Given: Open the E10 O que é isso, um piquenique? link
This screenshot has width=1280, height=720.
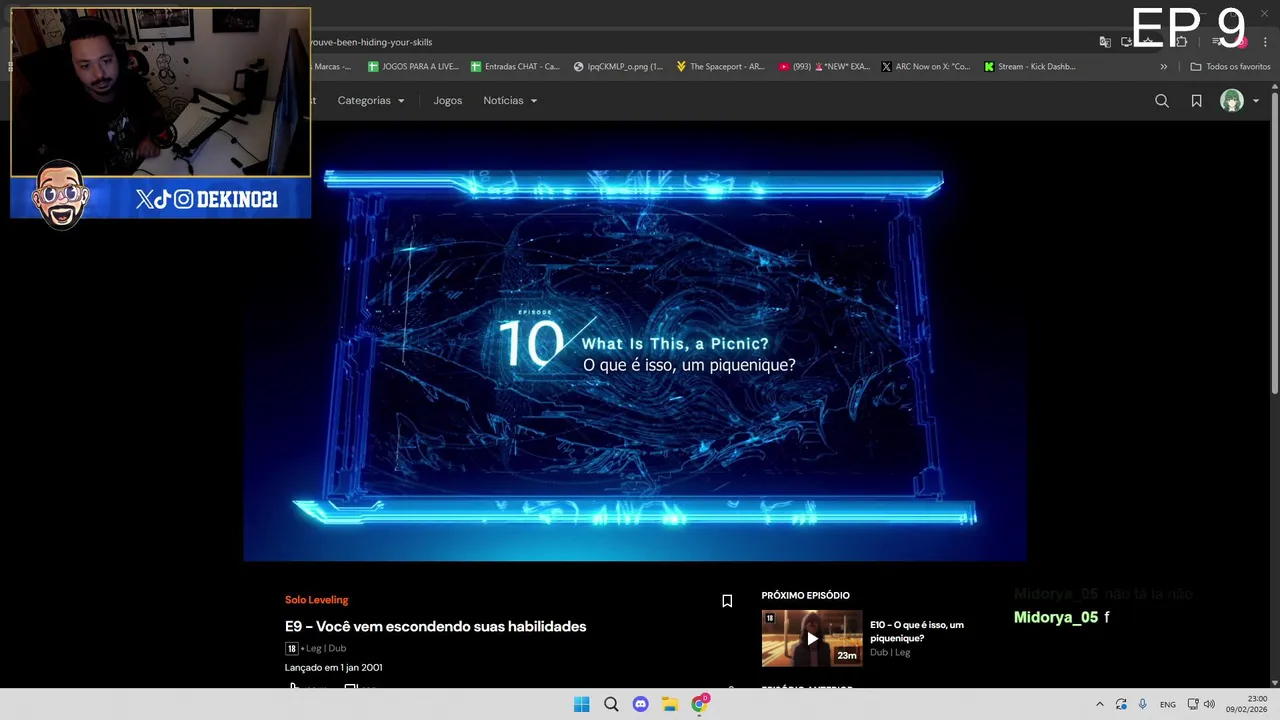Looking at the screenshot, I should coord(917,631).
